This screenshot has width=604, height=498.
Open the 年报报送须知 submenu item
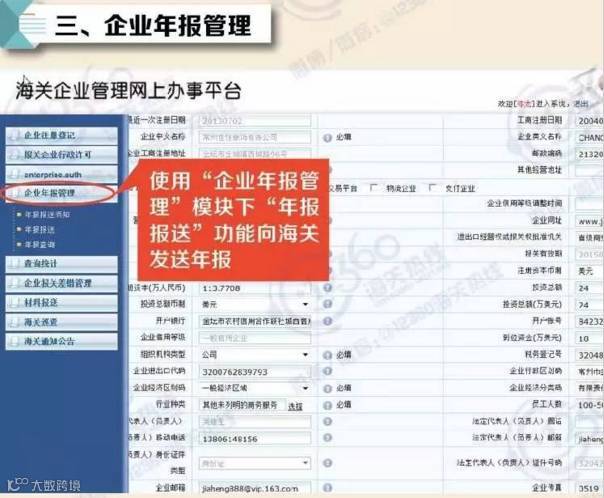tap(47, 215)
